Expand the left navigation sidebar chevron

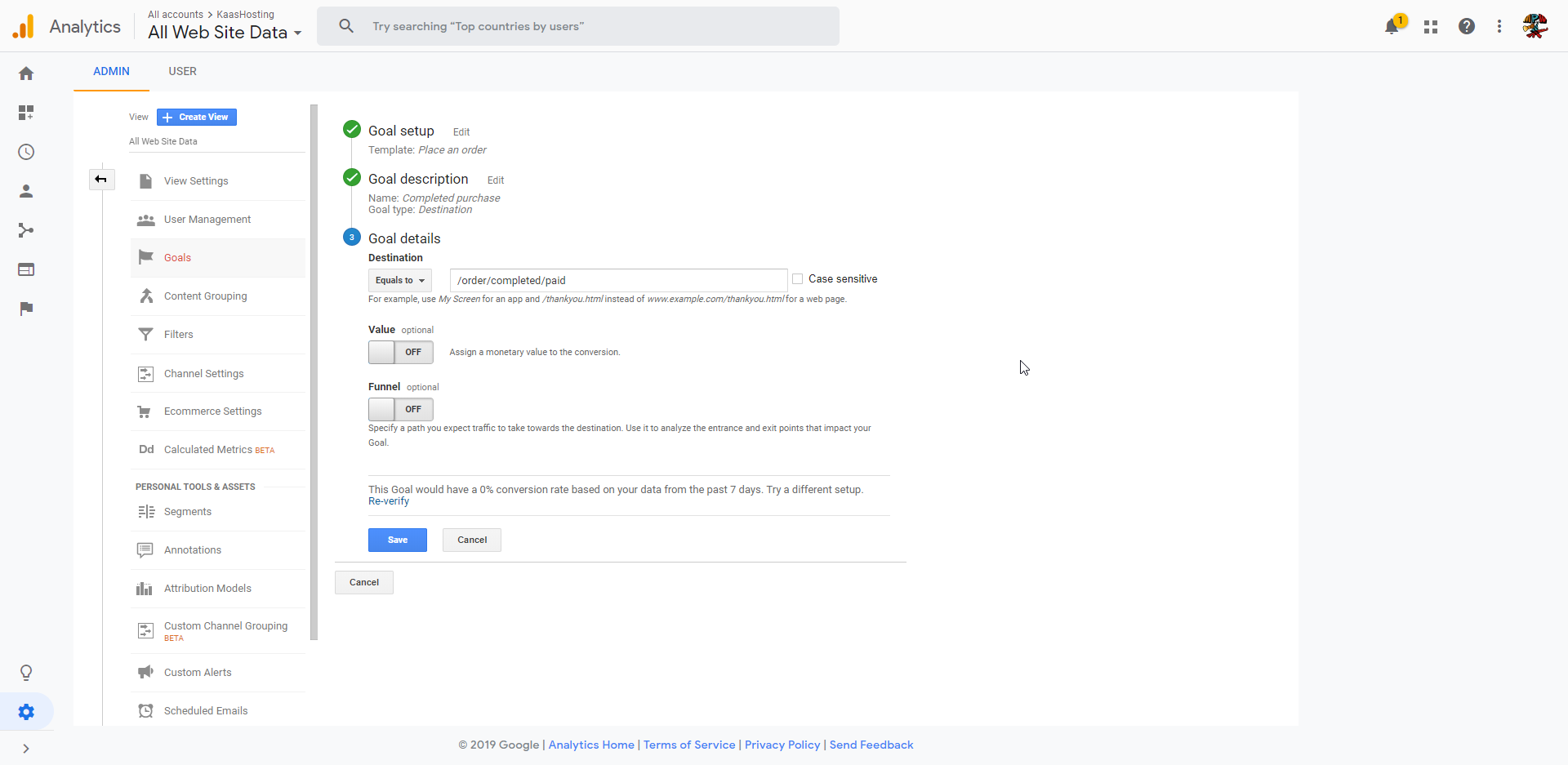[x=26, y=749]
